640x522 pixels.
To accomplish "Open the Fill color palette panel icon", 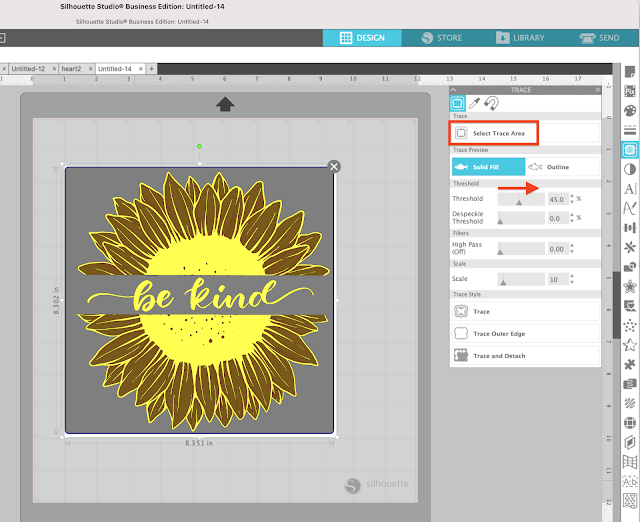I will point(630,111).
